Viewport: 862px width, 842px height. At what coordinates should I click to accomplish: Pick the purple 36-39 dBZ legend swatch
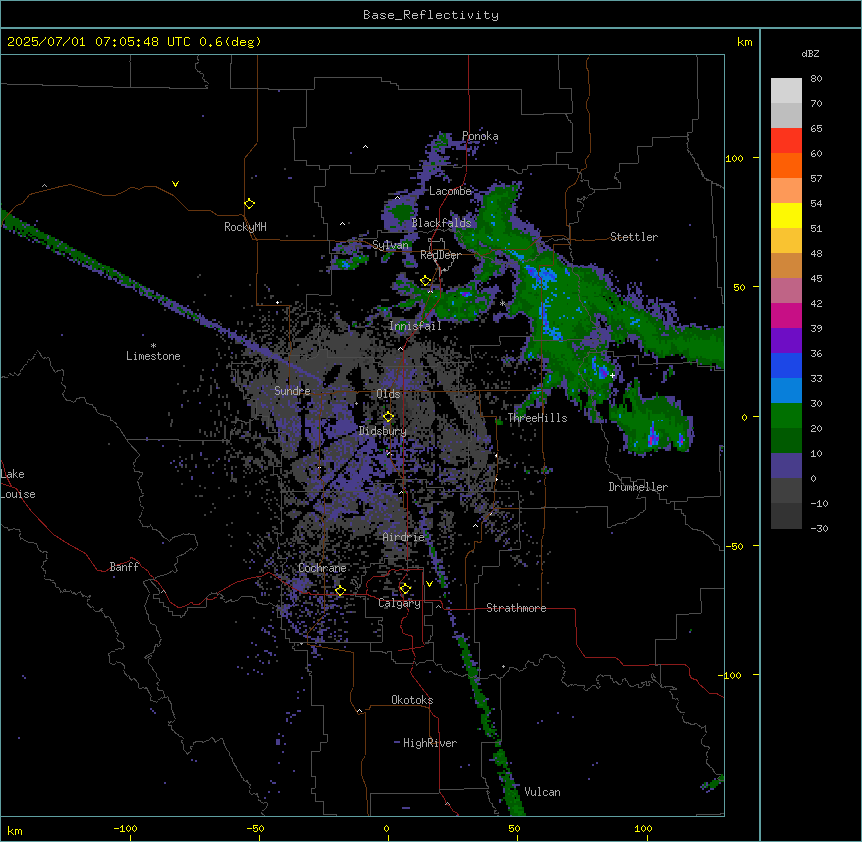(x=786, y=340)
